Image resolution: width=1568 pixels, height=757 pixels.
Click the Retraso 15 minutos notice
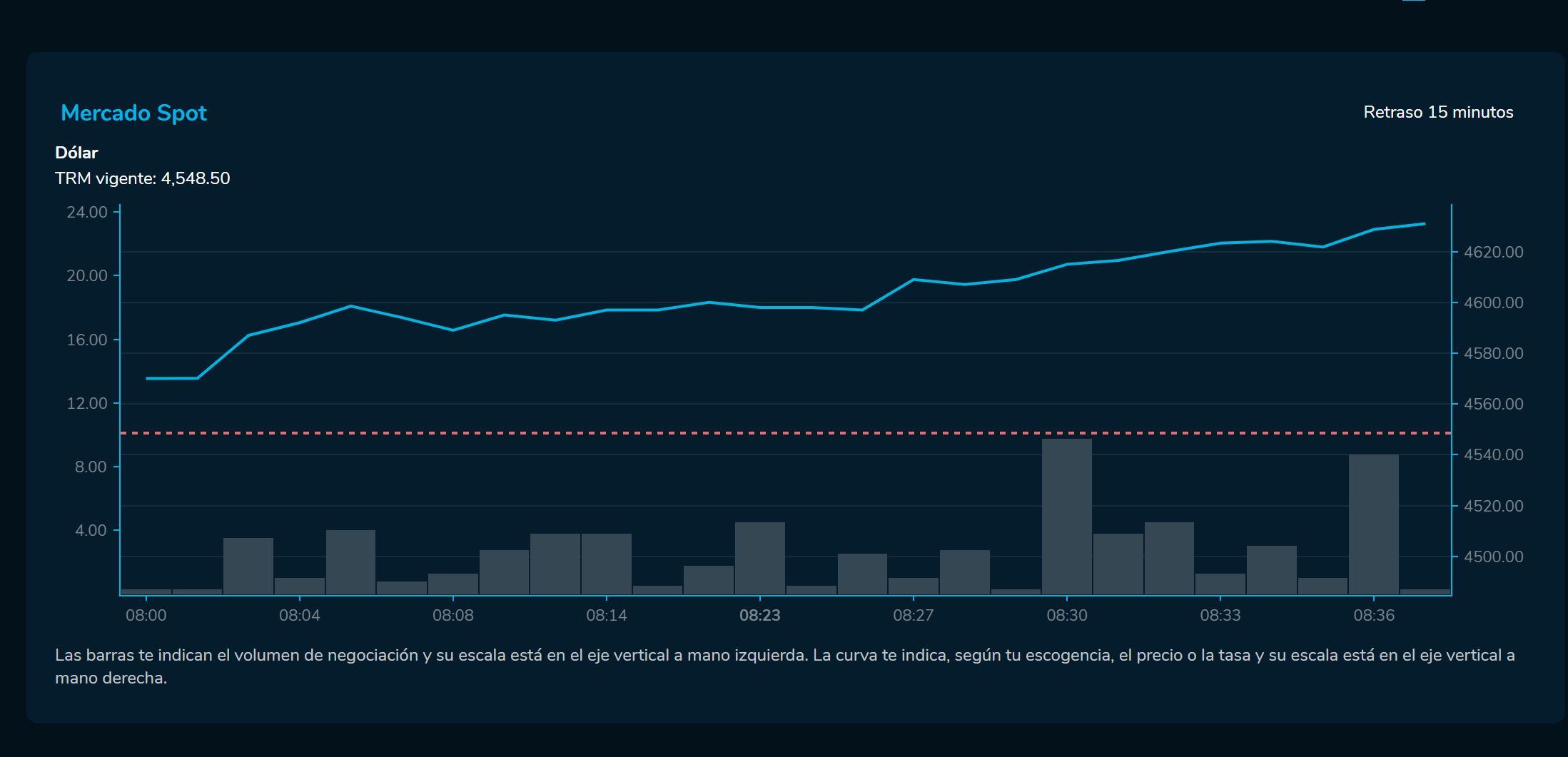point(1437,112)
